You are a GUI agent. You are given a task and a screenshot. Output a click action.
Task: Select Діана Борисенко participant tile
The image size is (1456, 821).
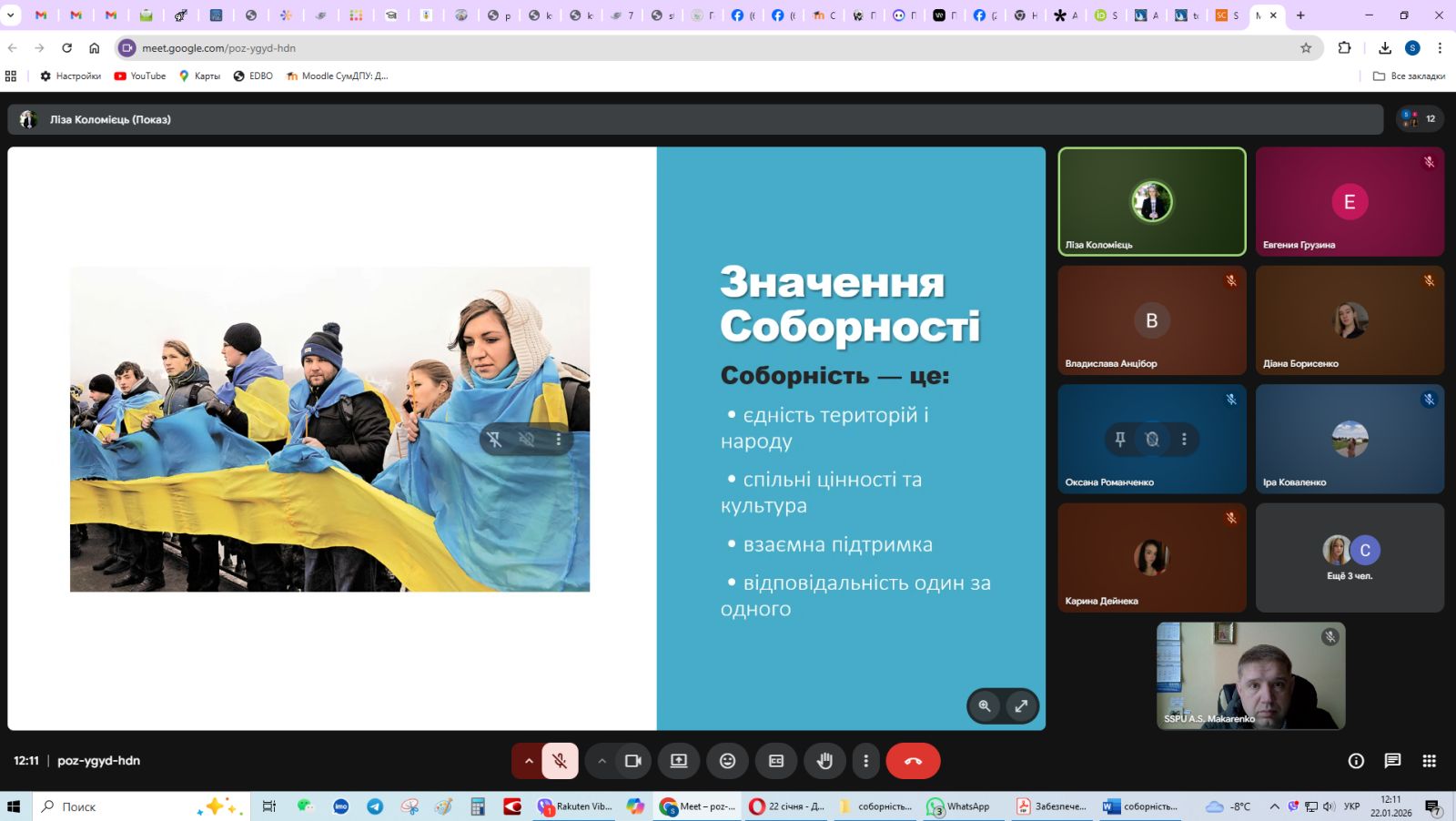click(x=1349, y=320)
